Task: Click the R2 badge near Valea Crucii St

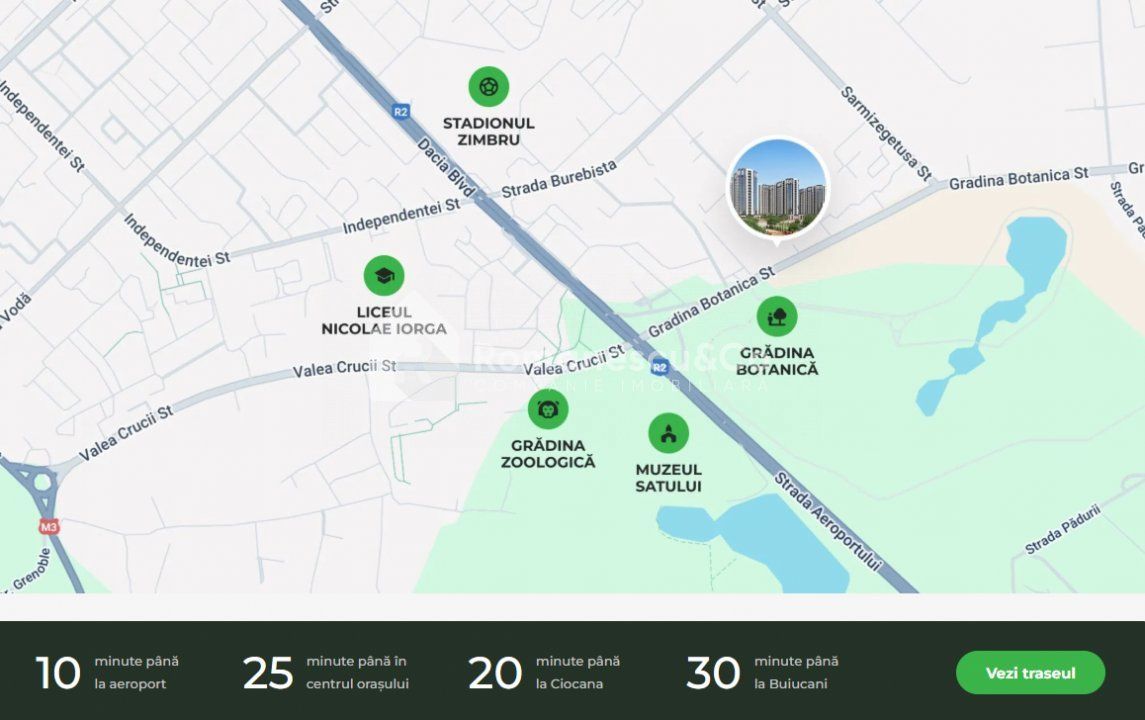Action: tap(660, 367)
